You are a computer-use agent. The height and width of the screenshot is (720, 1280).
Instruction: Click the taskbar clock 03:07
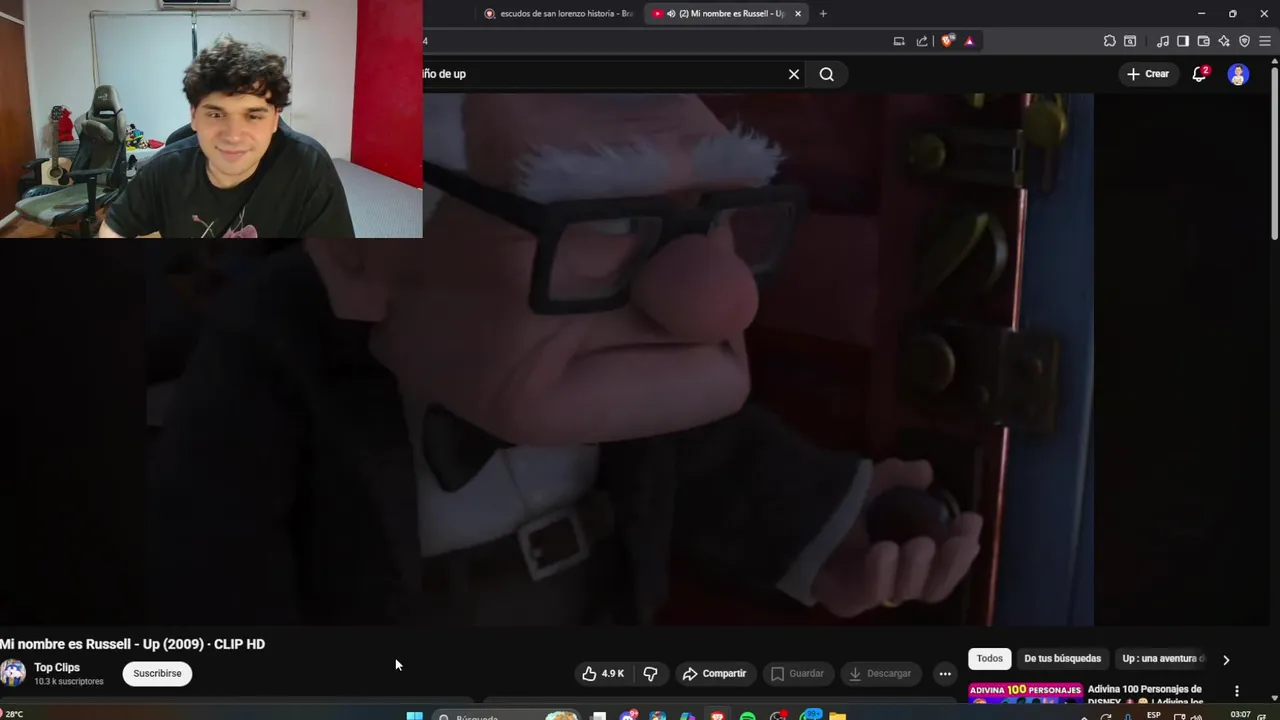click(x=1240, y=715)
